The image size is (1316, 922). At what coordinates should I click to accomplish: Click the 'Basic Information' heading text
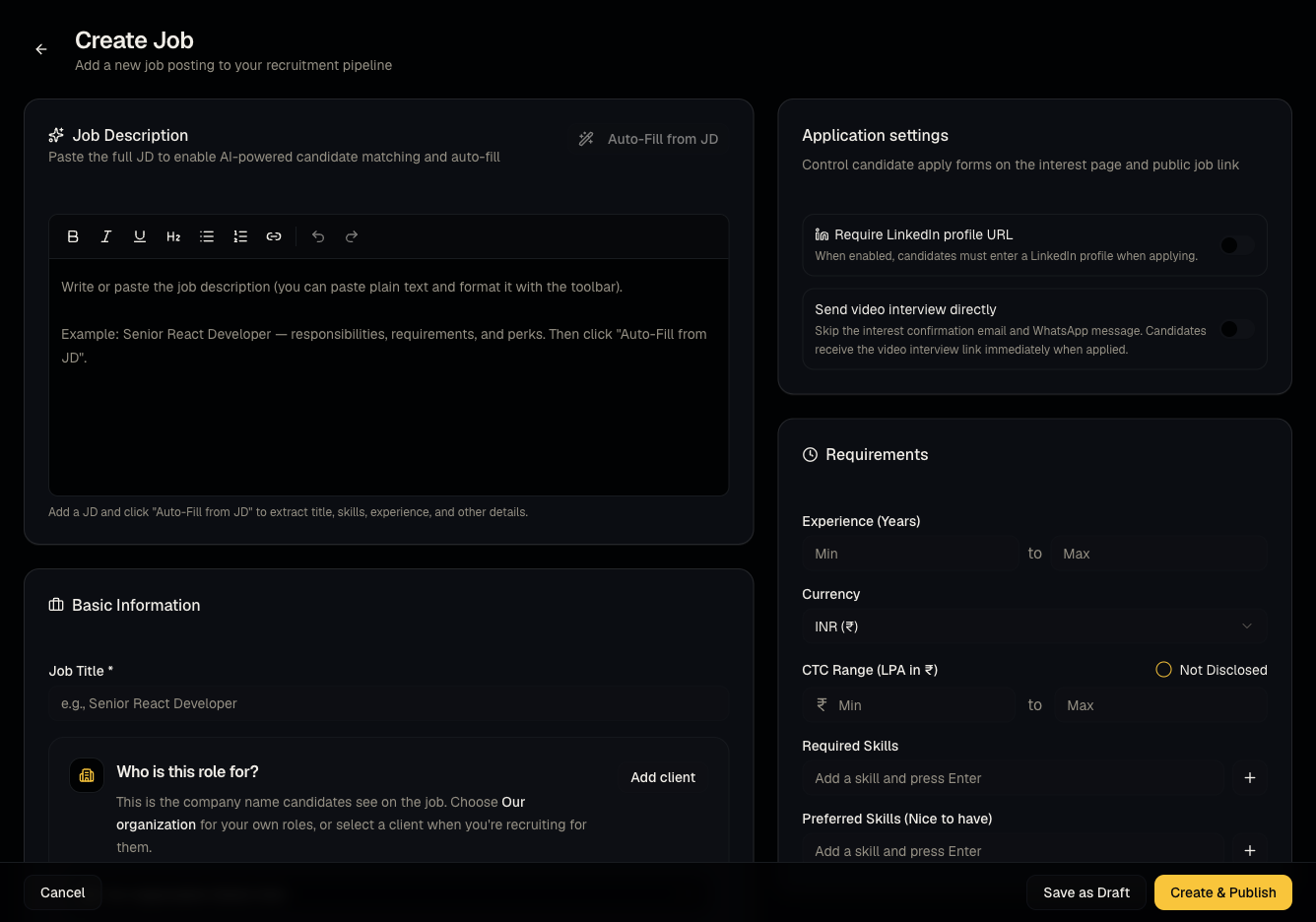coord(136,605)
